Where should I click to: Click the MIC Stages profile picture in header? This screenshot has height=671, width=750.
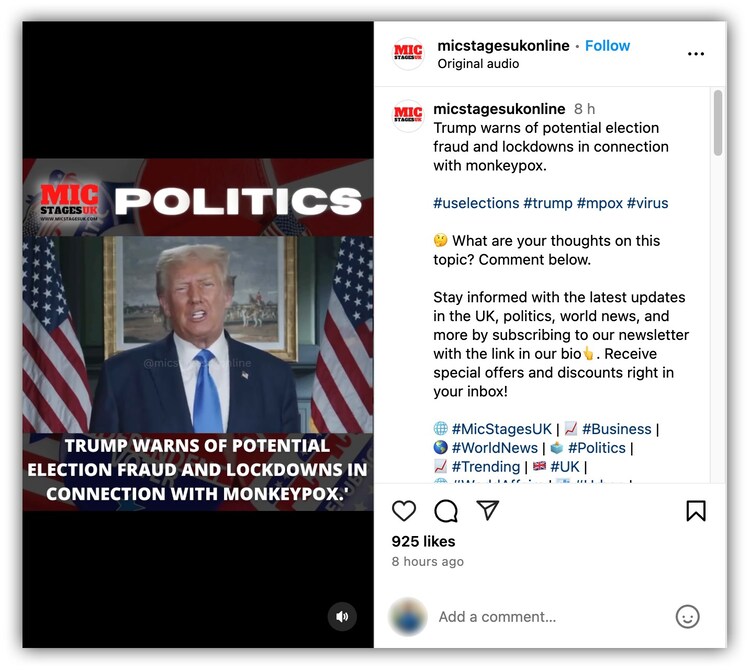[x=408, y=54]
